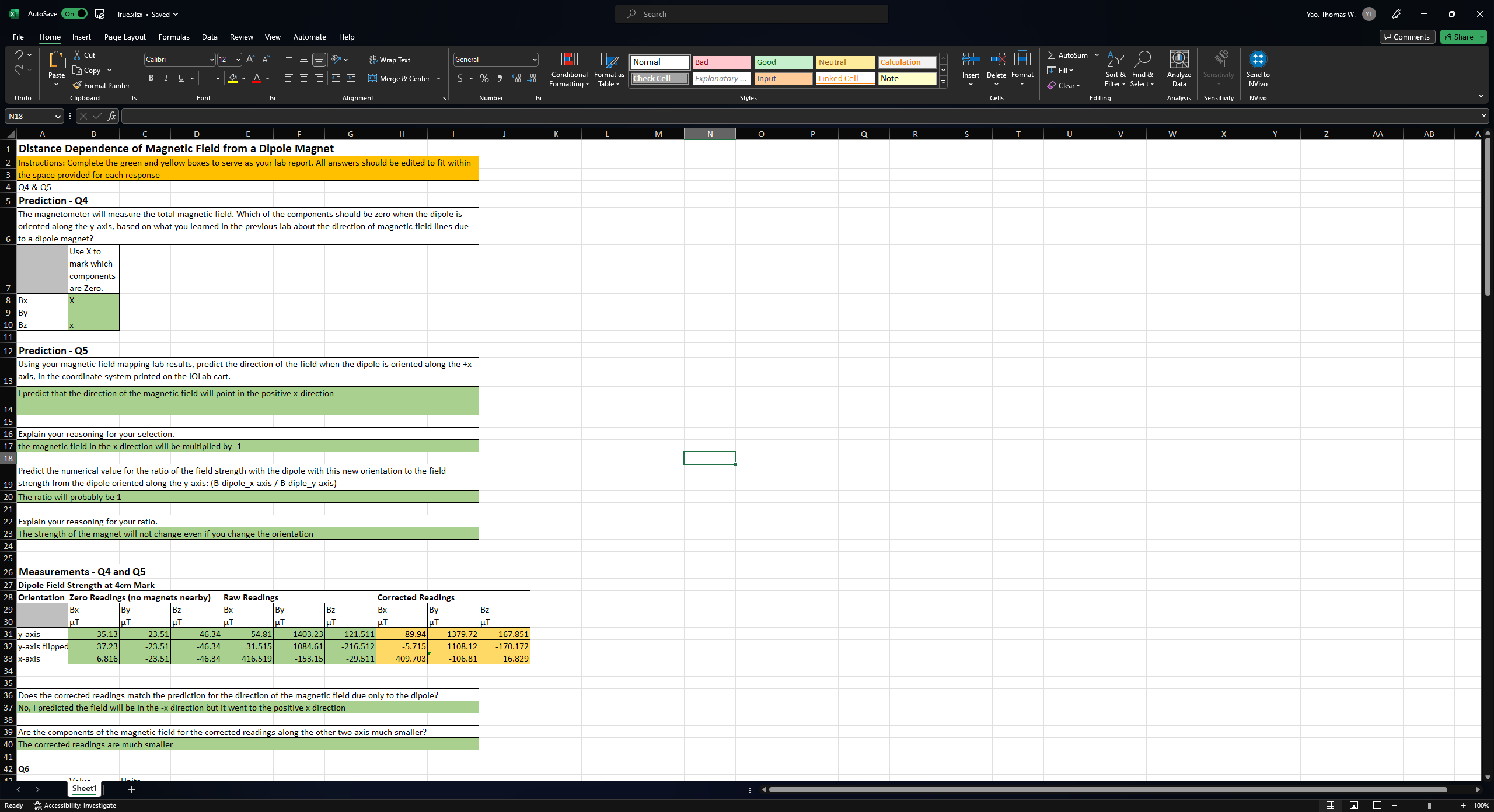1494x812 pixels.
Task: Switch to the Page Layout tab
Action: [x=125, y=37]
